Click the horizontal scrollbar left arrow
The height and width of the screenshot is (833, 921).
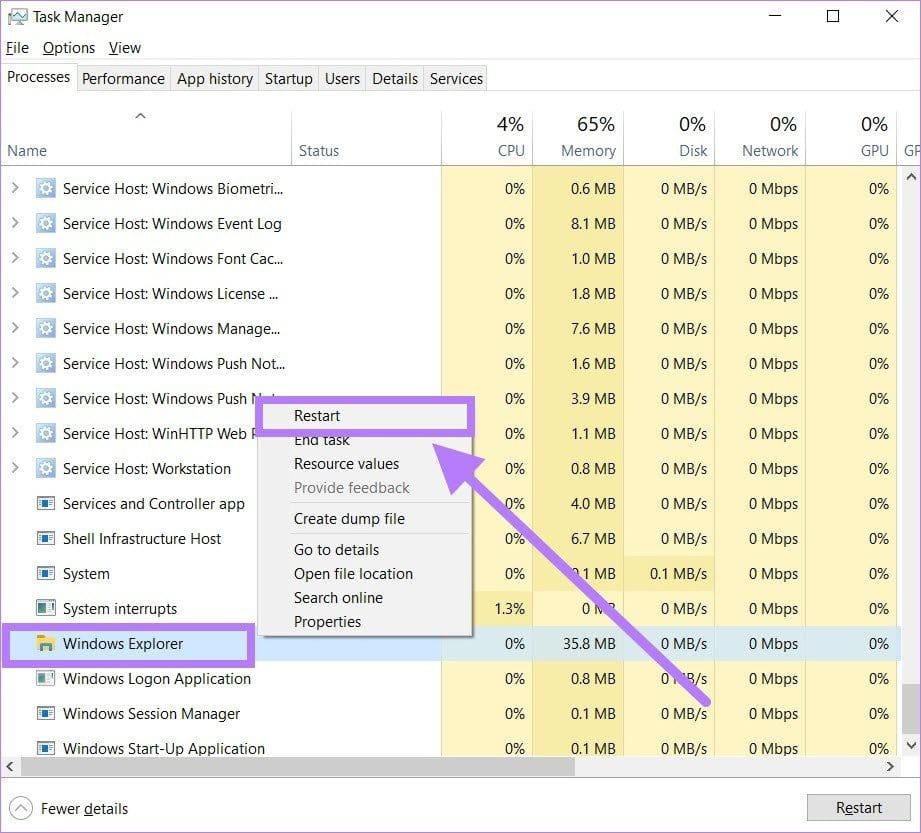click(10, 766)
